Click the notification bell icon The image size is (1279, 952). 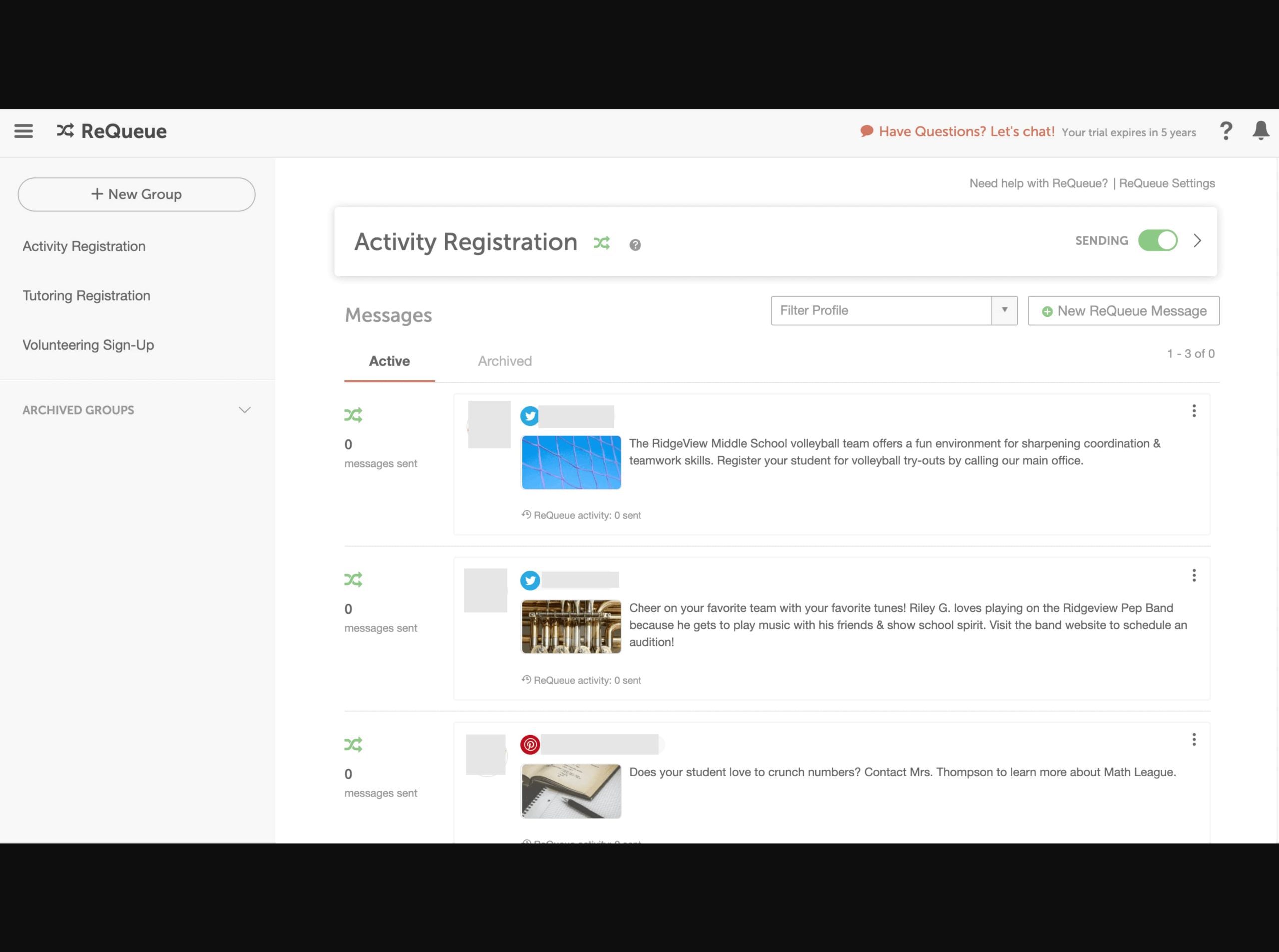(x=1261, y=131)
